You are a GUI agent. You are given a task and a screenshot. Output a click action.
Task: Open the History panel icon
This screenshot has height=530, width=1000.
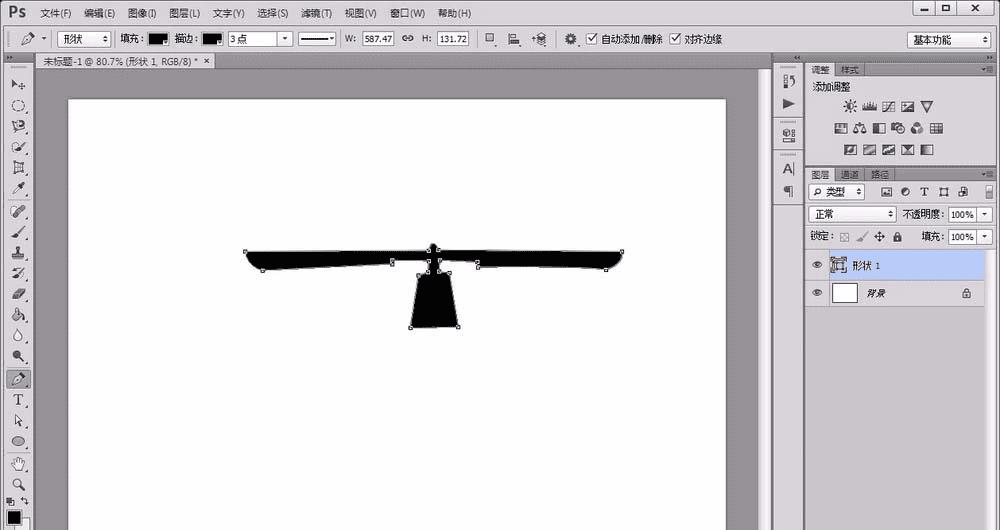[789, 82]
